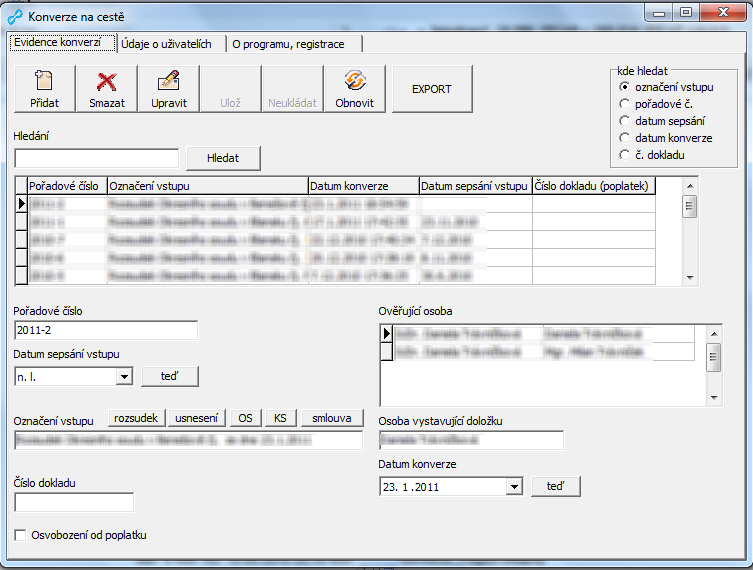
Task: Sort by 'Datum konverze' column header
Action: (362, 186)
